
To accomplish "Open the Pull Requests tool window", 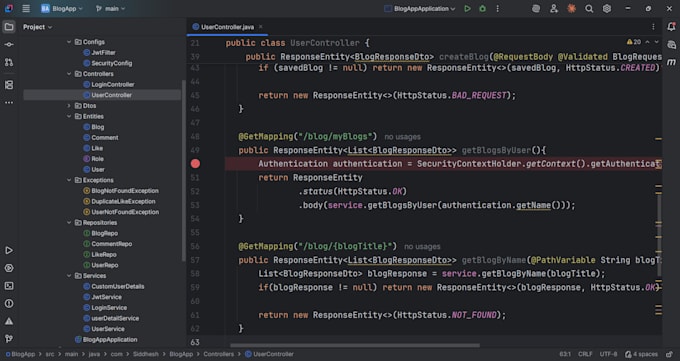I will pyautogui.click(x=9, y=62).
